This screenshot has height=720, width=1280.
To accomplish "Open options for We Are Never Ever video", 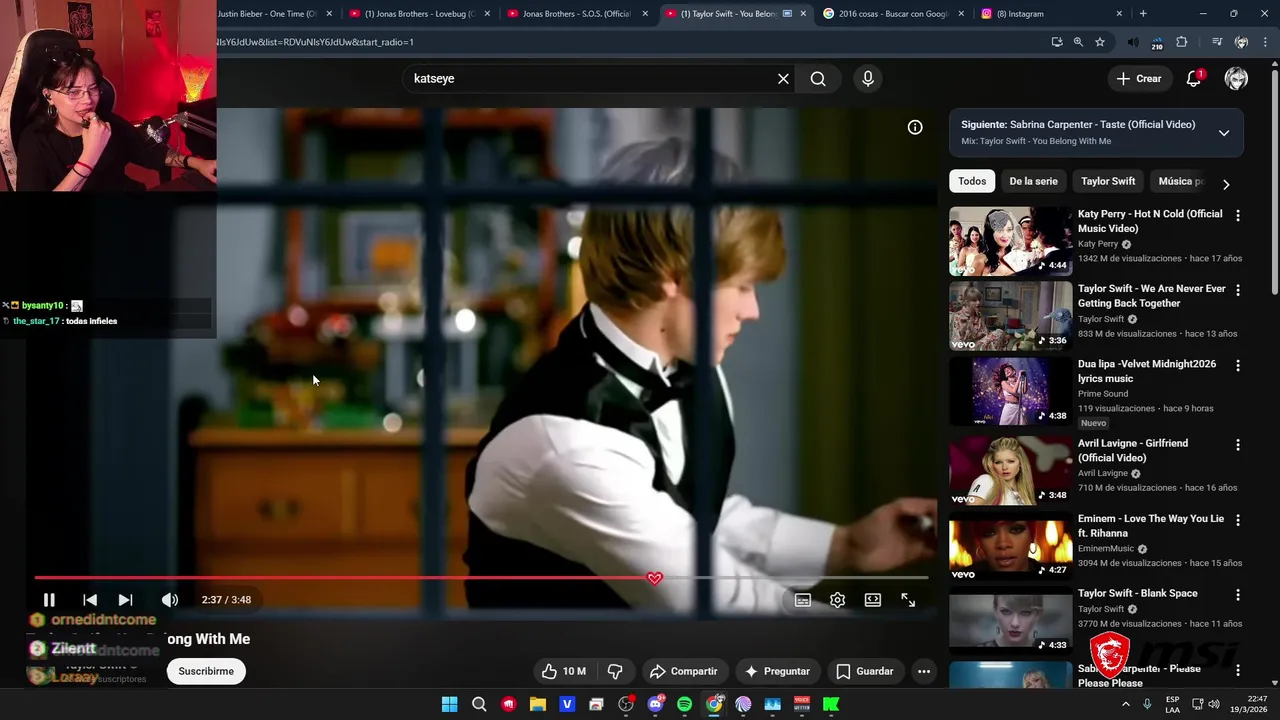I will (1238, 290).
